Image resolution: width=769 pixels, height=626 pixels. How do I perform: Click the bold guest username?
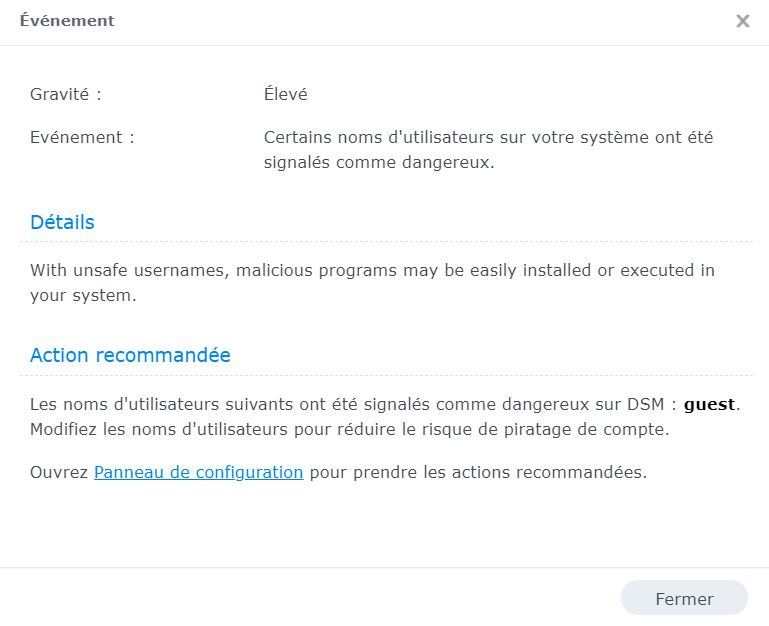(709, 405)
